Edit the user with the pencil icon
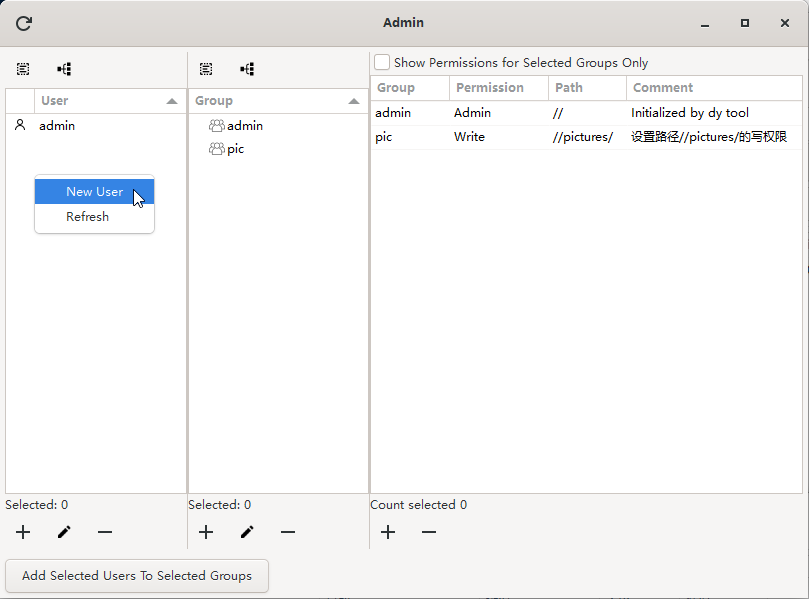The width and height of the screenshot is (809, 599). pos(64,532)
